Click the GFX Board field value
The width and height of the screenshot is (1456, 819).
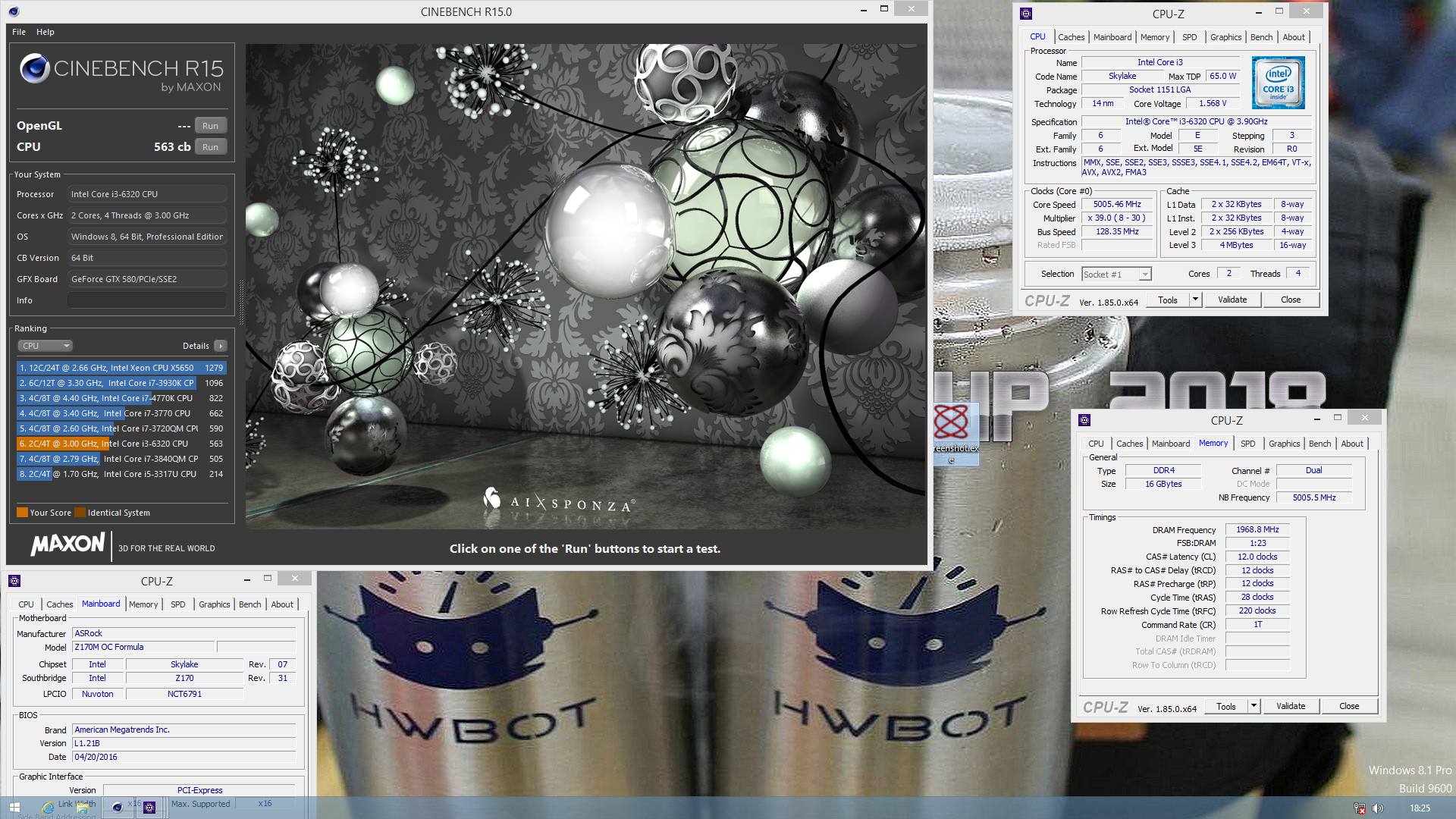point(147,279)
